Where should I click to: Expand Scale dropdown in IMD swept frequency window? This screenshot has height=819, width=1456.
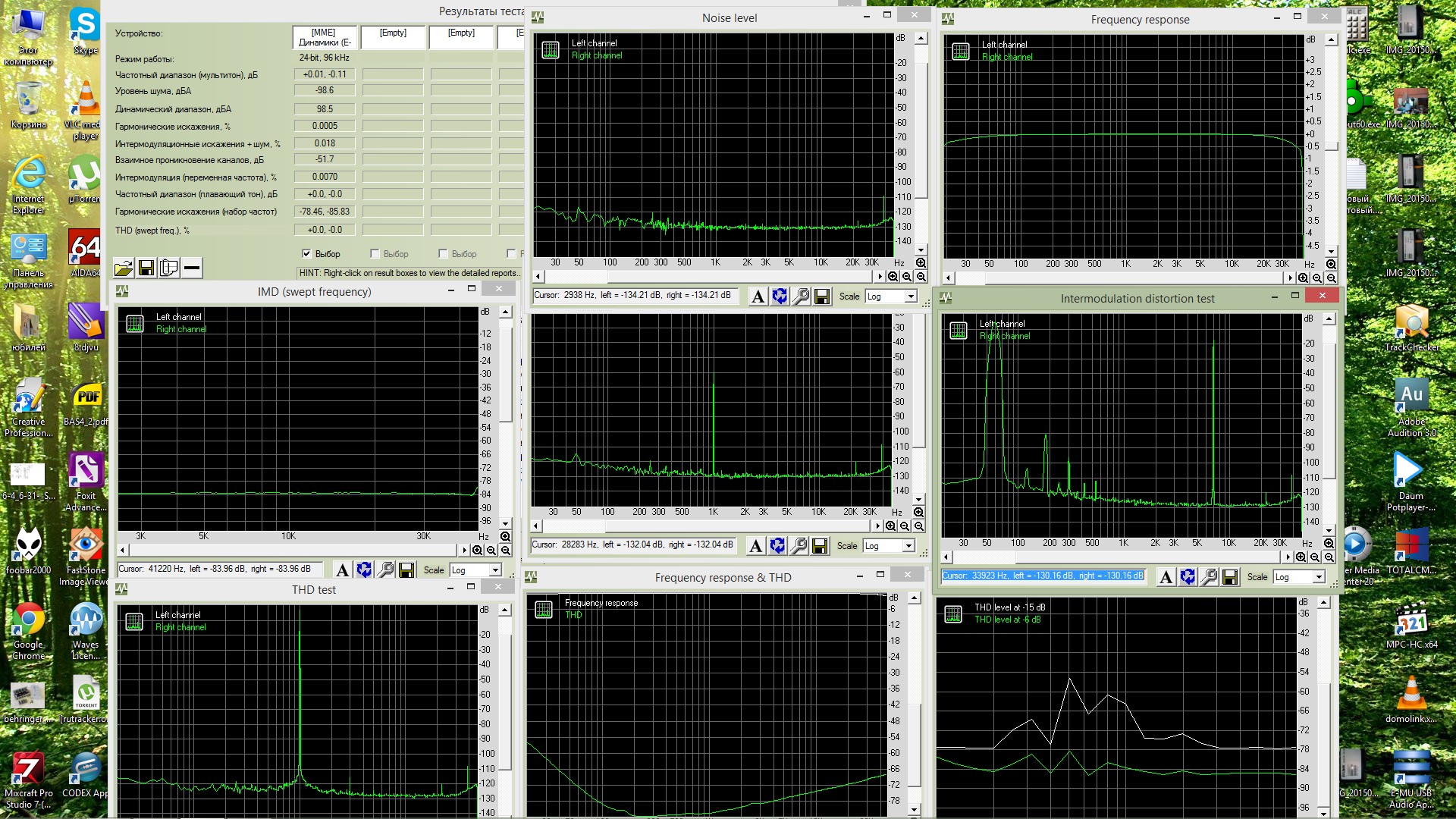[495, 570]
